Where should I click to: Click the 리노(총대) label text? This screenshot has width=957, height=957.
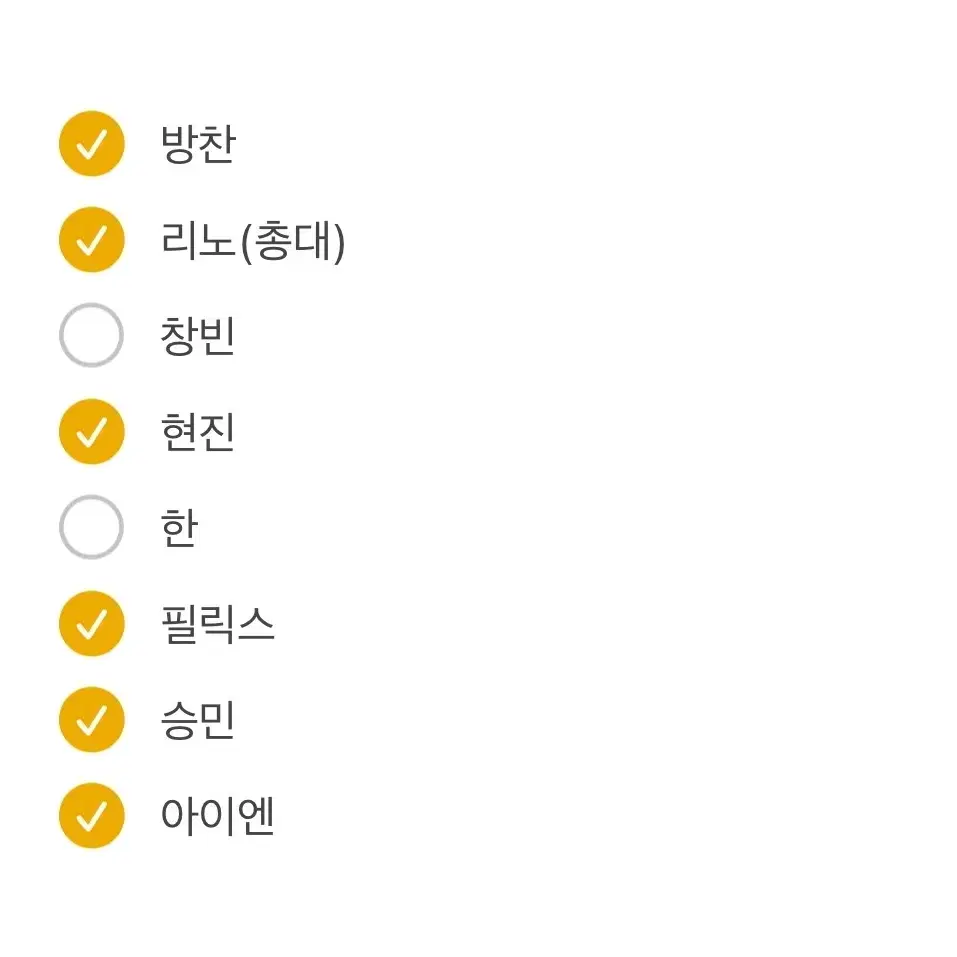pyautogui.click(x=253, y=240)
